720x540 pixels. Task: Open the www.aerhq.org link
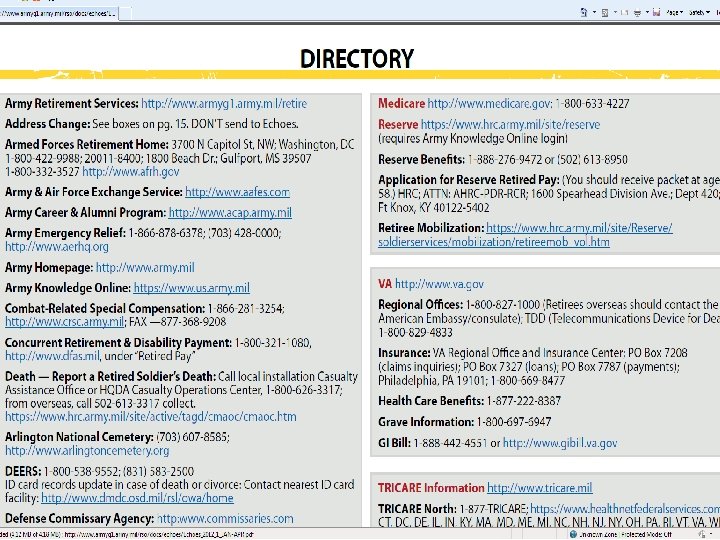(57, 247)
